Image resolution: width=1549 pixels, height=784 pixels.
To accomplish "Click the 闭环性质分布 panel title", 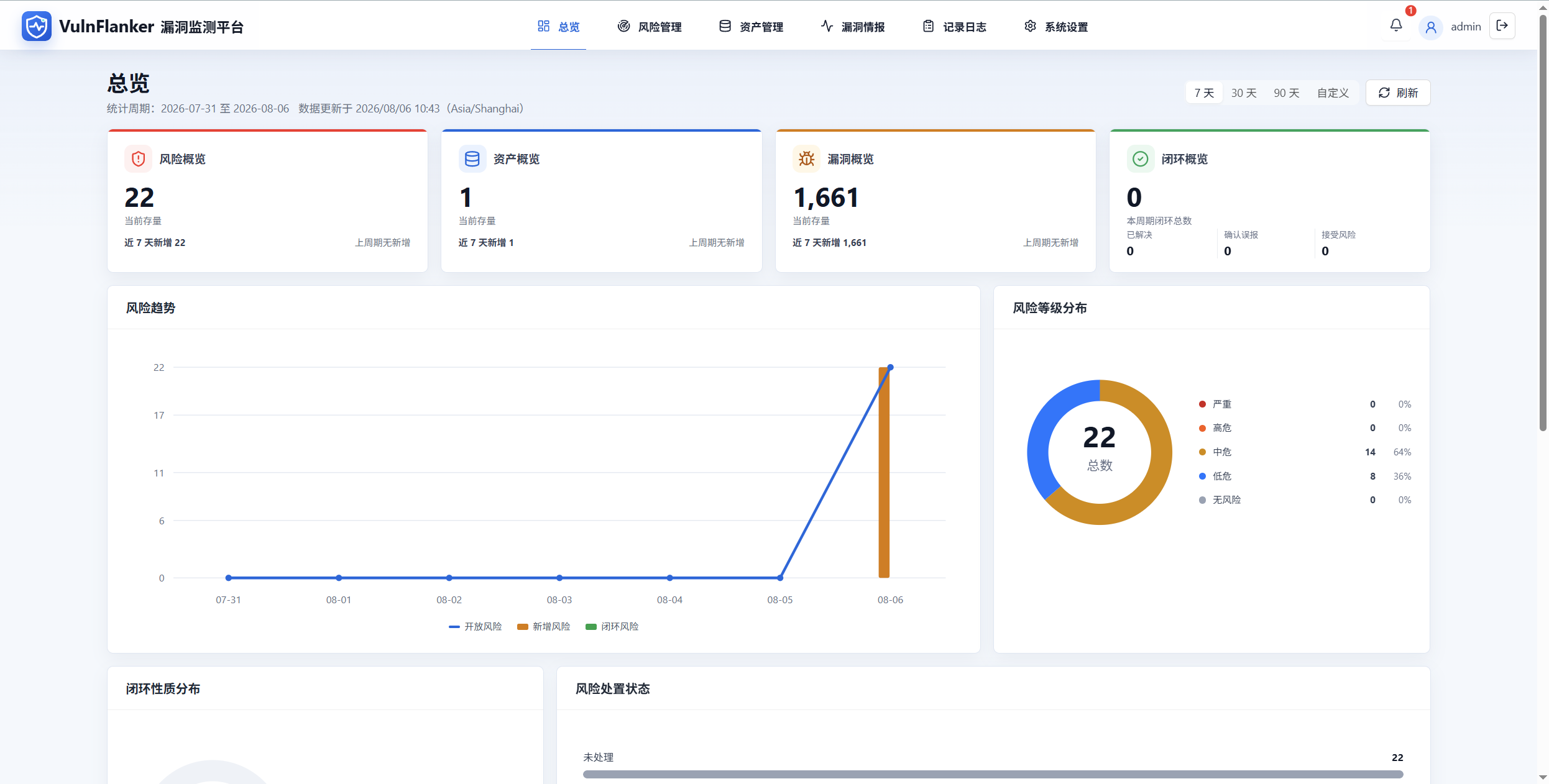I will click(x=163, y=689).
